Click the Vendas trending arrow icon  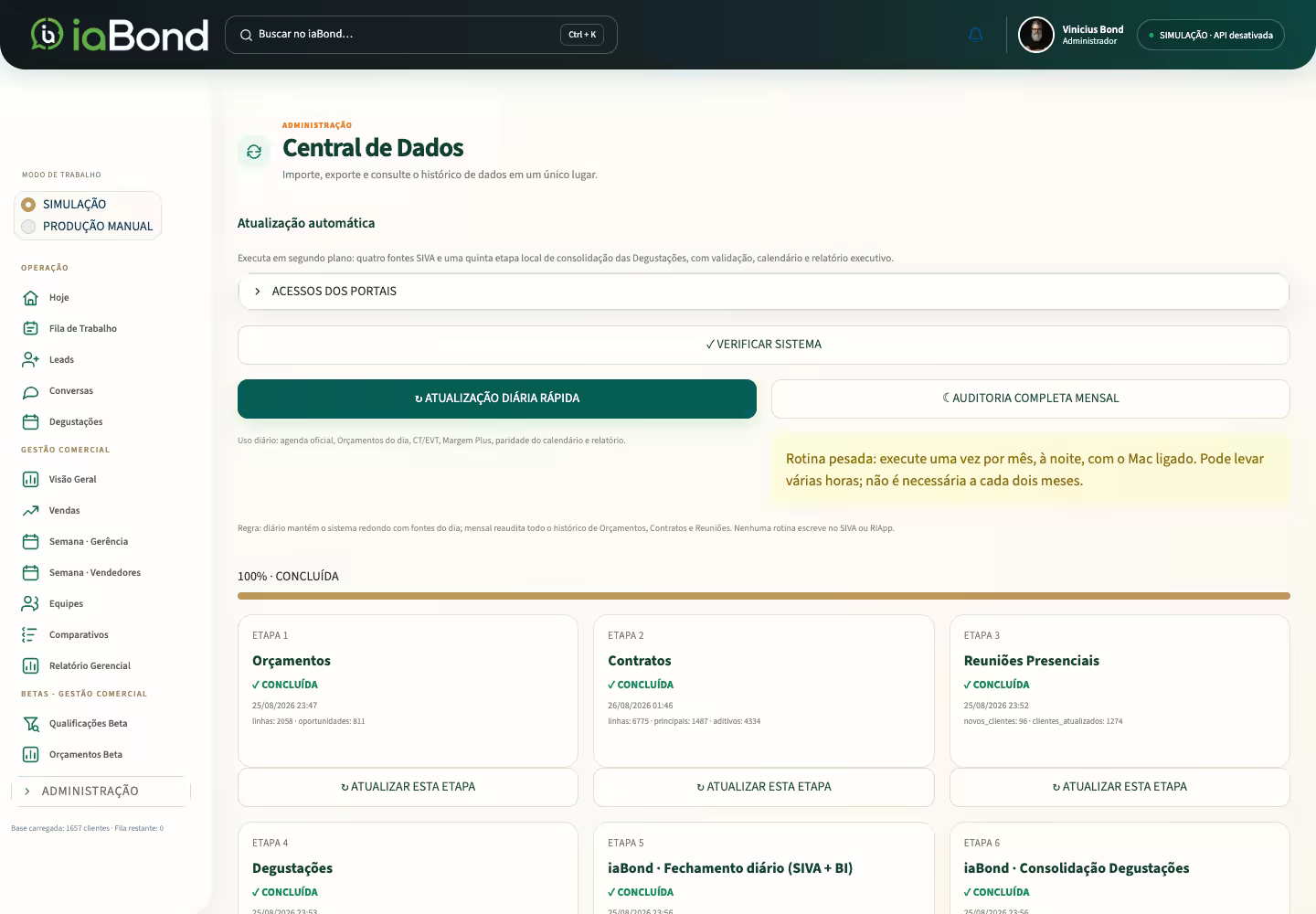coord(30,510)
